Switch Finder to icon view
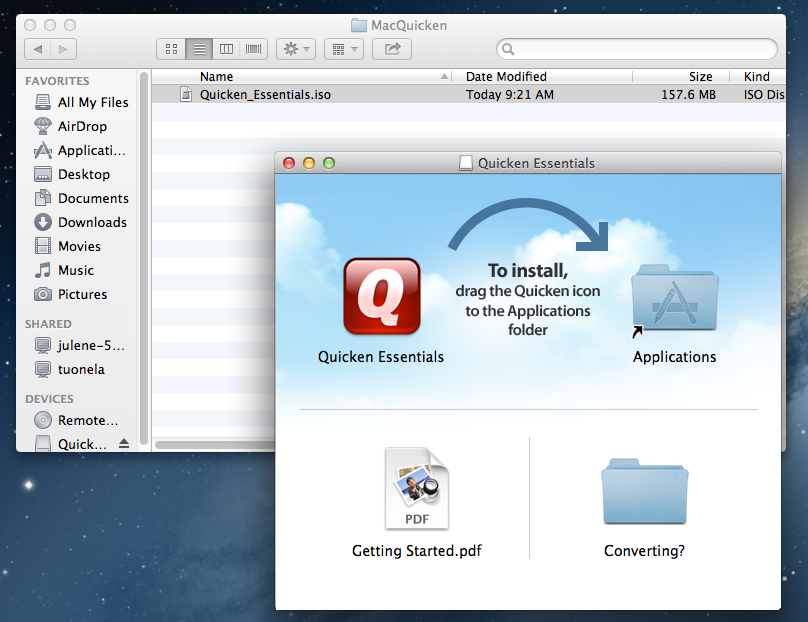 tap(171, 49)
